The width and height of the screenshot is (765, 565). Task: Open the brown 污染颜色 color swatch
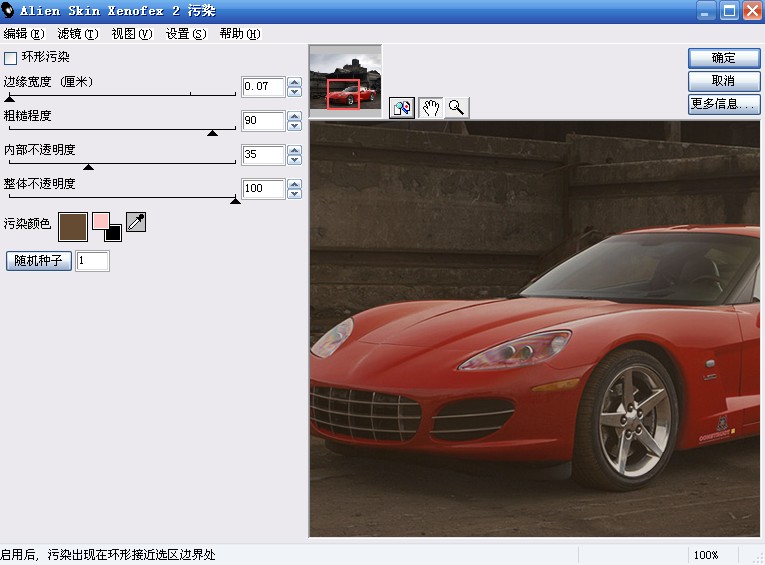coord(73,227)
